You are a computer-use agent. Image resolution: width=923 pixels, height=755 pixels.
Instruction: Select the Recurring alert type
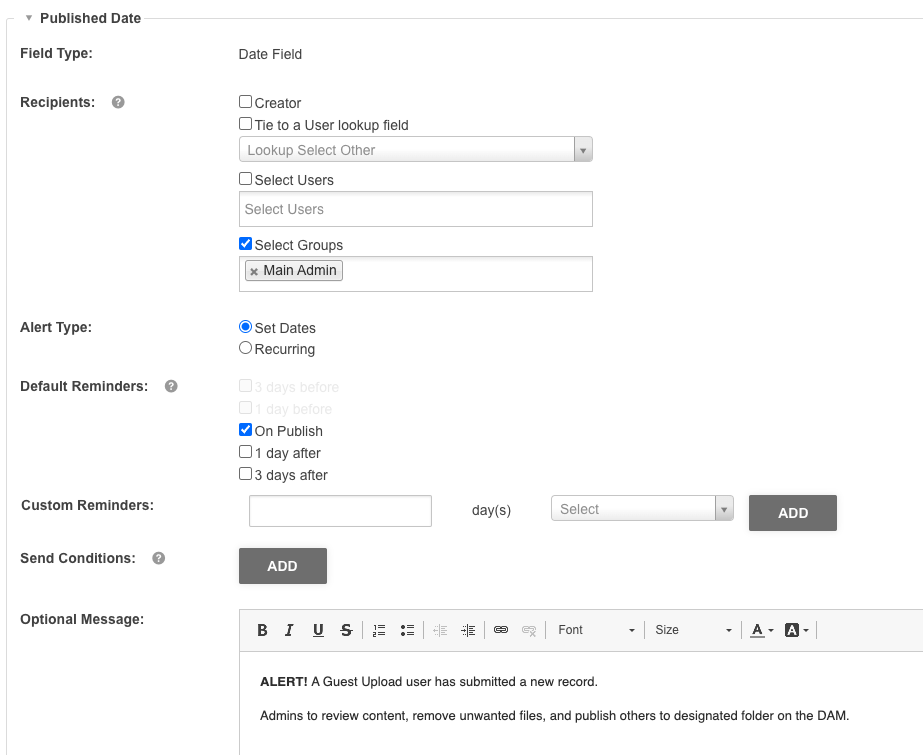pos(245,348)
